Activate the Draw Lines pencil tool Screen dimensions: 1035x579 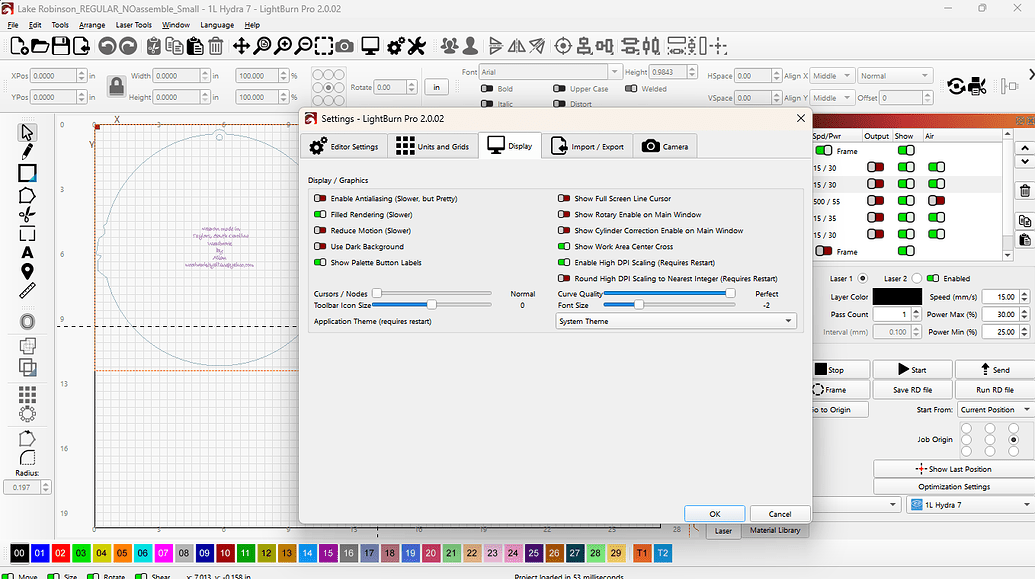point(27,153)
